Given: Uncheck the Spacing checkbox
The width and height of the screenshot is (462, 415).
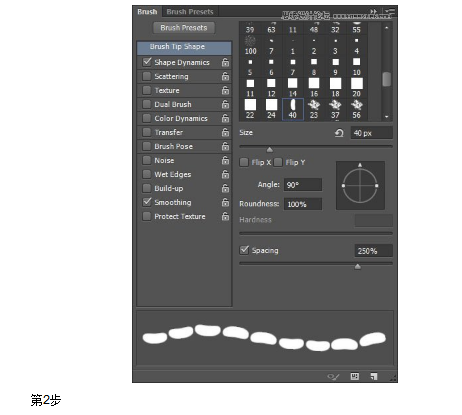Looking at the screenshot, I should coord(244,250).
